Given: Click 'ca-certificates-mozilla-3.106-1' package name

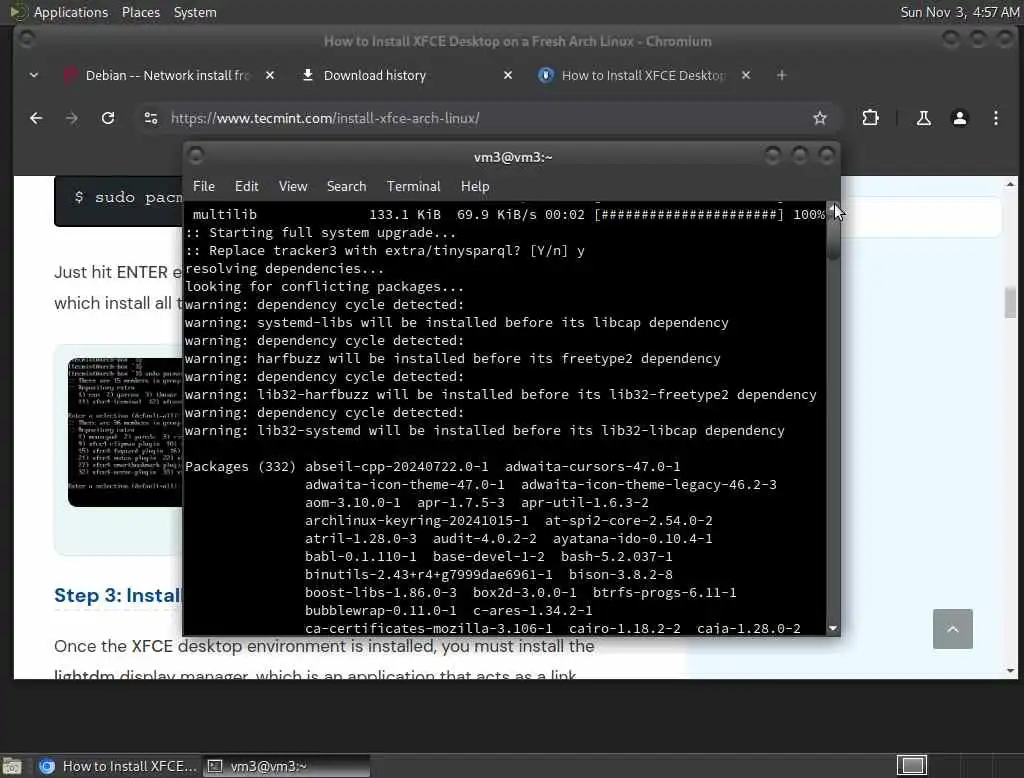Looking at the screenshot, I should click(428, 628).
